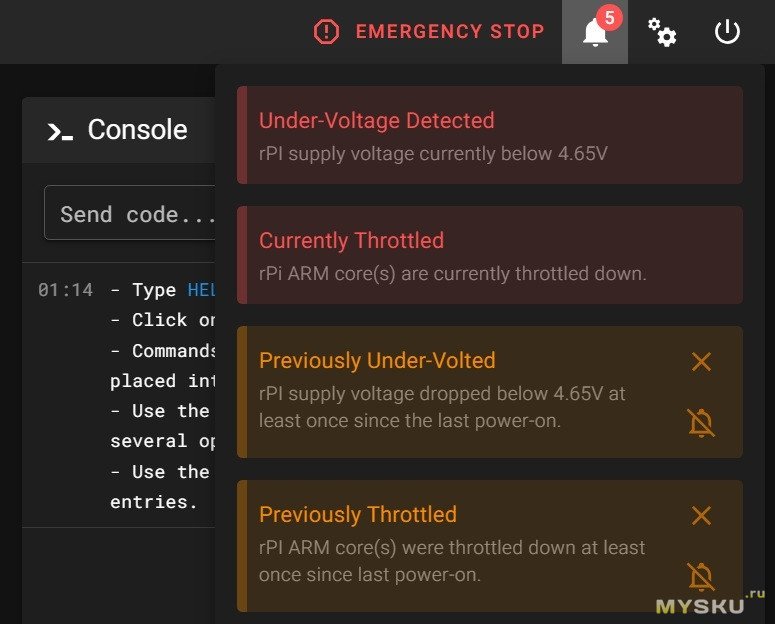This screenshot has height=624, width=775.
Task: Select the Under-Voltage Detected alert title
Action: (x=376, y=121)
